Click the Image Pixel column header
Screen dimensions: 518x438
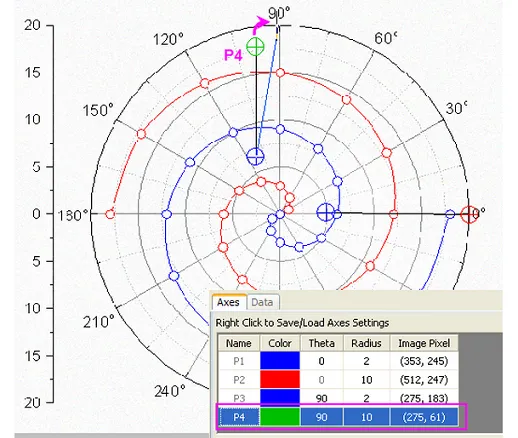coord(424,343)
